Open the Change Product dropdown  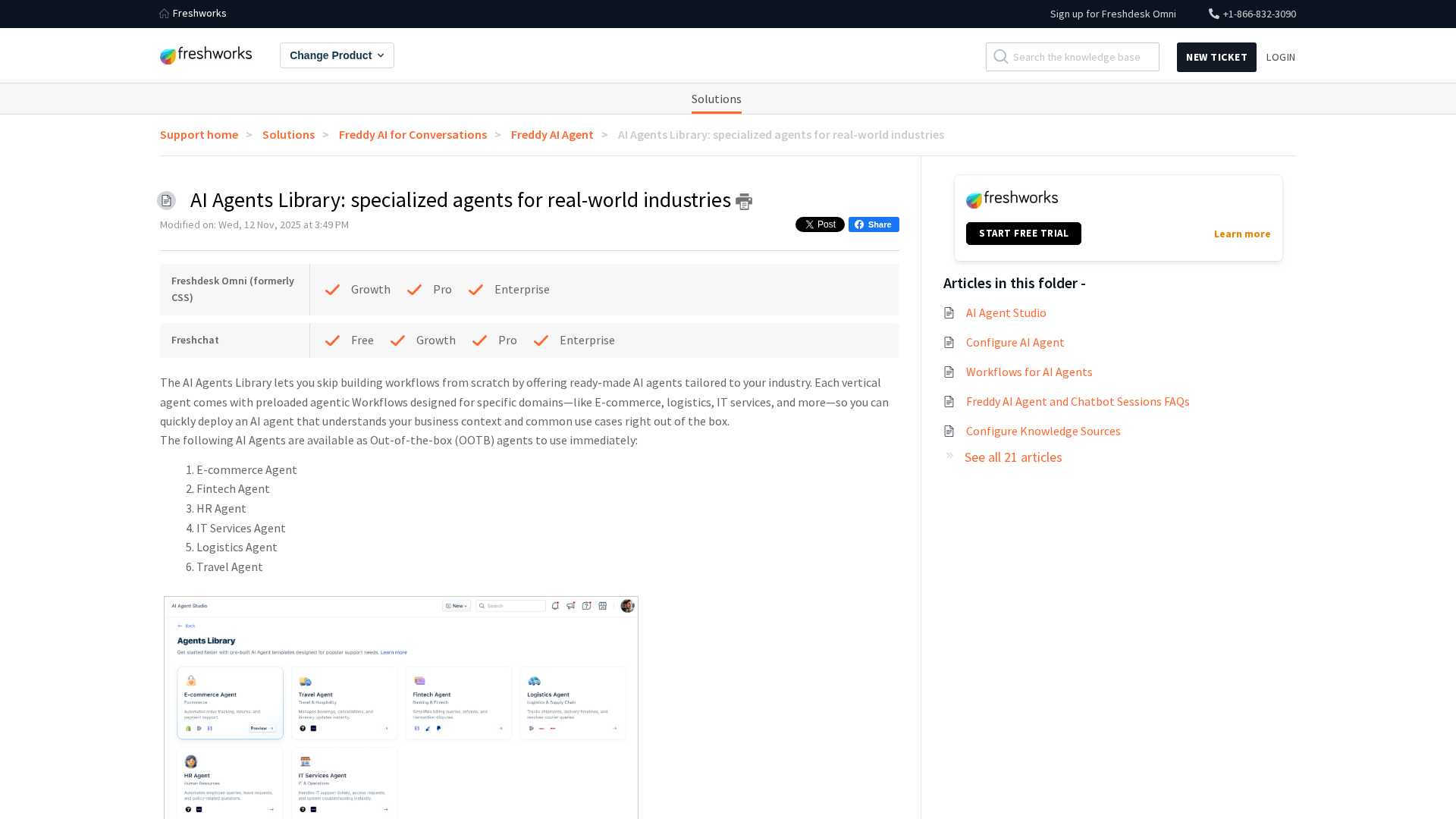[337, 55]
